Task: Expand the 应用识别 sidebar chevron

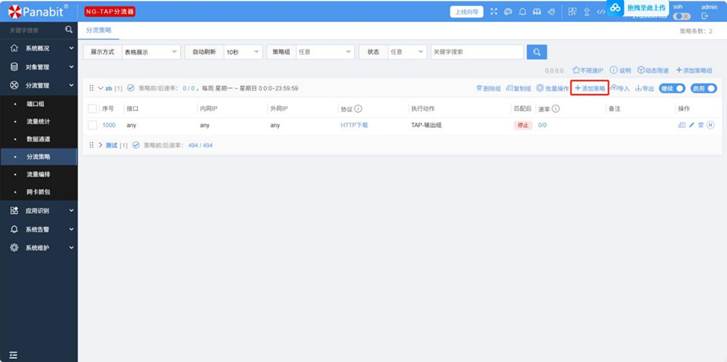Action: 71,210
